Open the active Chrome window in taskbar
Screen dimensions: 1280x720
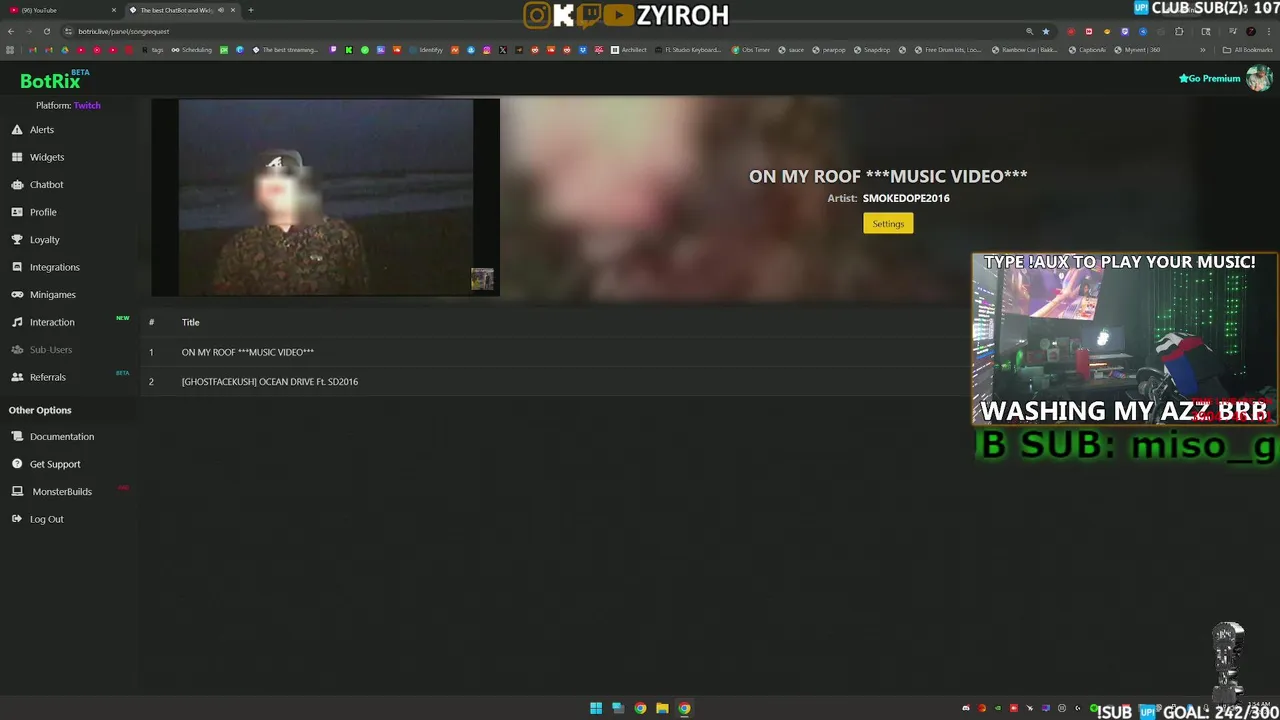tap(684, 708)
